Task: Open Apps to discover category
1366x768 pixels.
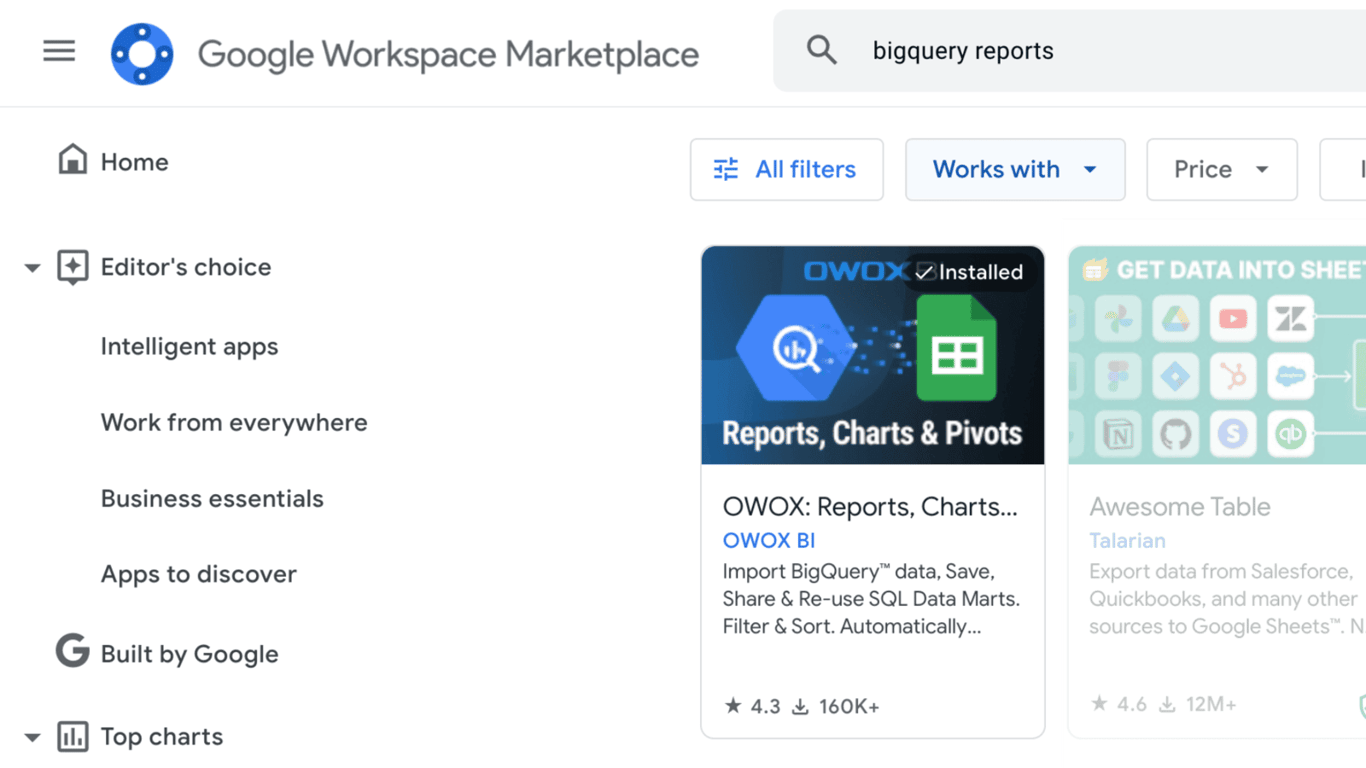Action: point(198,574)
